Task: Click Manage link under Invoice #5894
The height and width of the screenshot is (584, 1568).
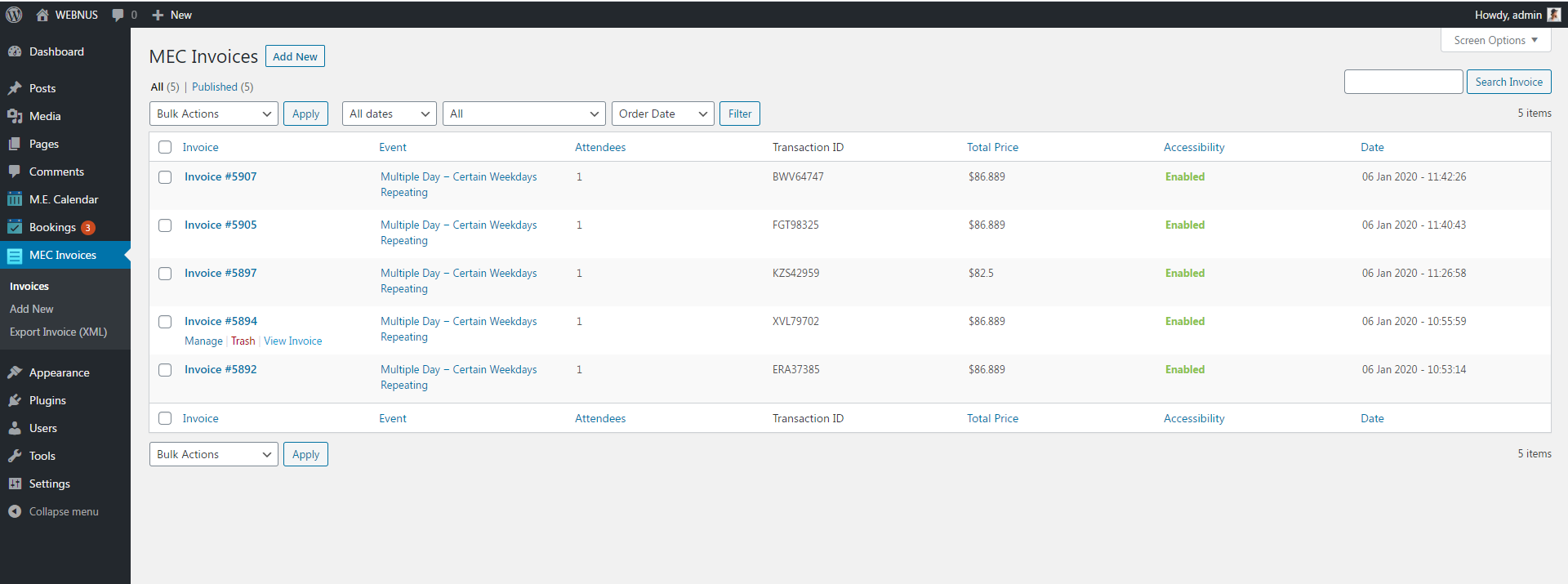Action: point(203,341)
